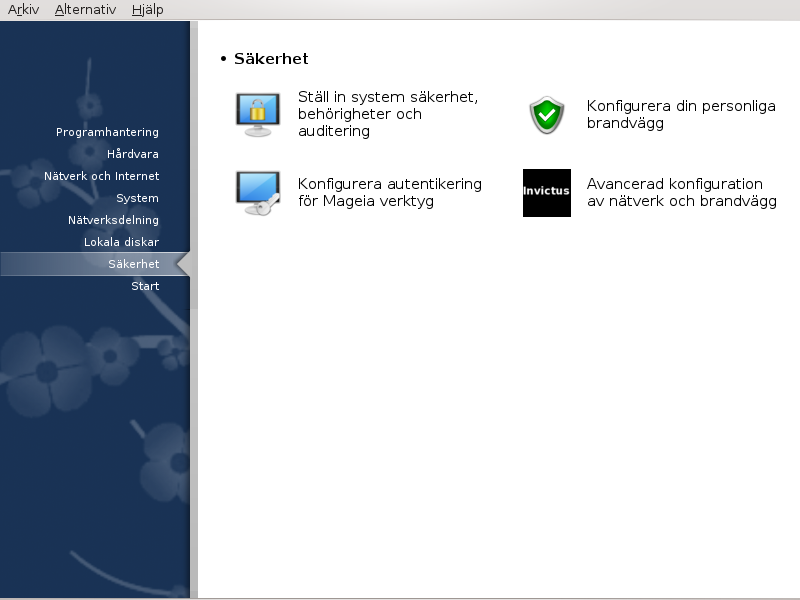This screenshot has width=800, height=600.
Task: Switch to the Start sidebar section
Action: click(145, 286)
